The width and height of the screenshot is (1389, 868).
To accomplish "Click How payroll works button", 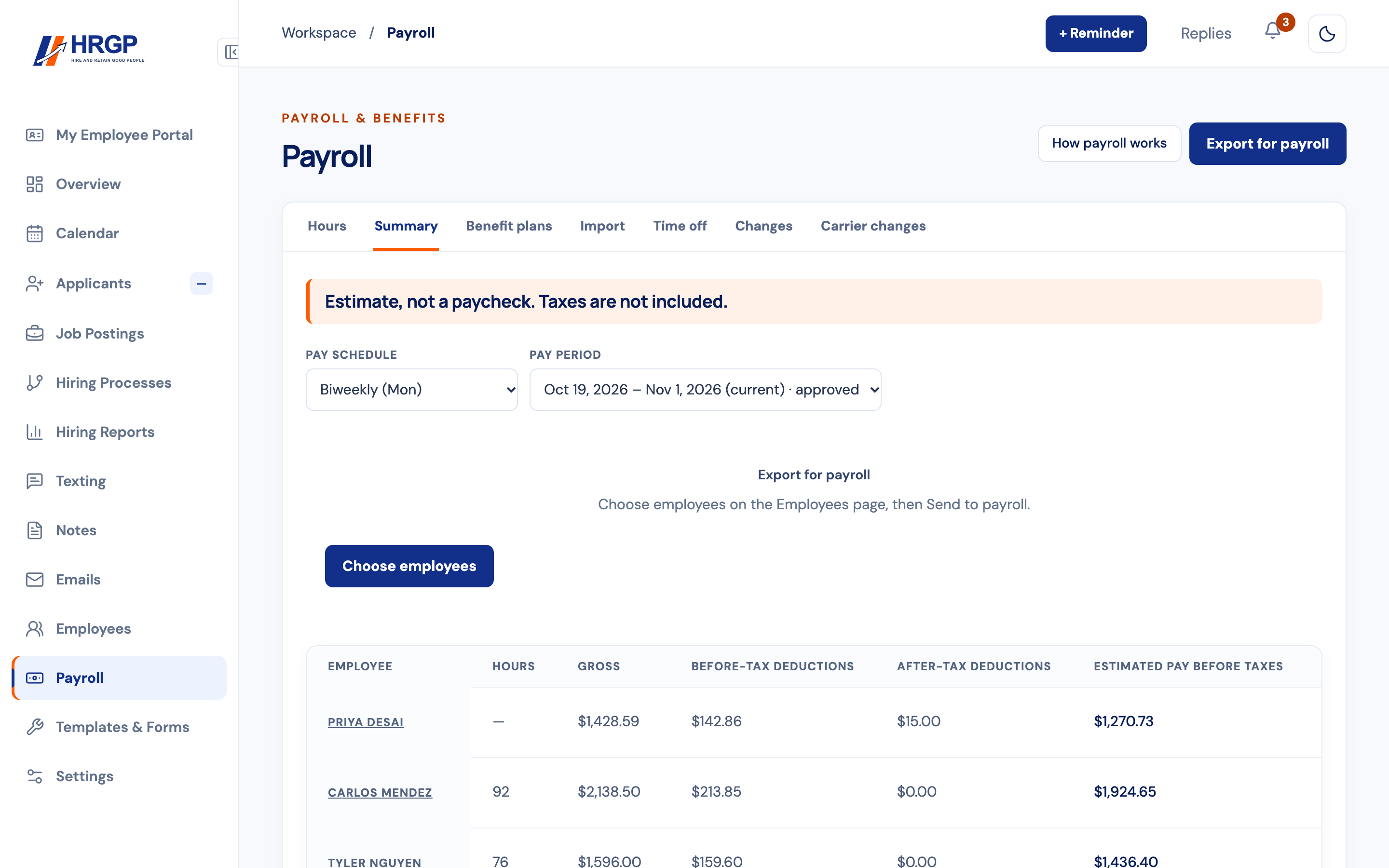I will [1109, 144].
